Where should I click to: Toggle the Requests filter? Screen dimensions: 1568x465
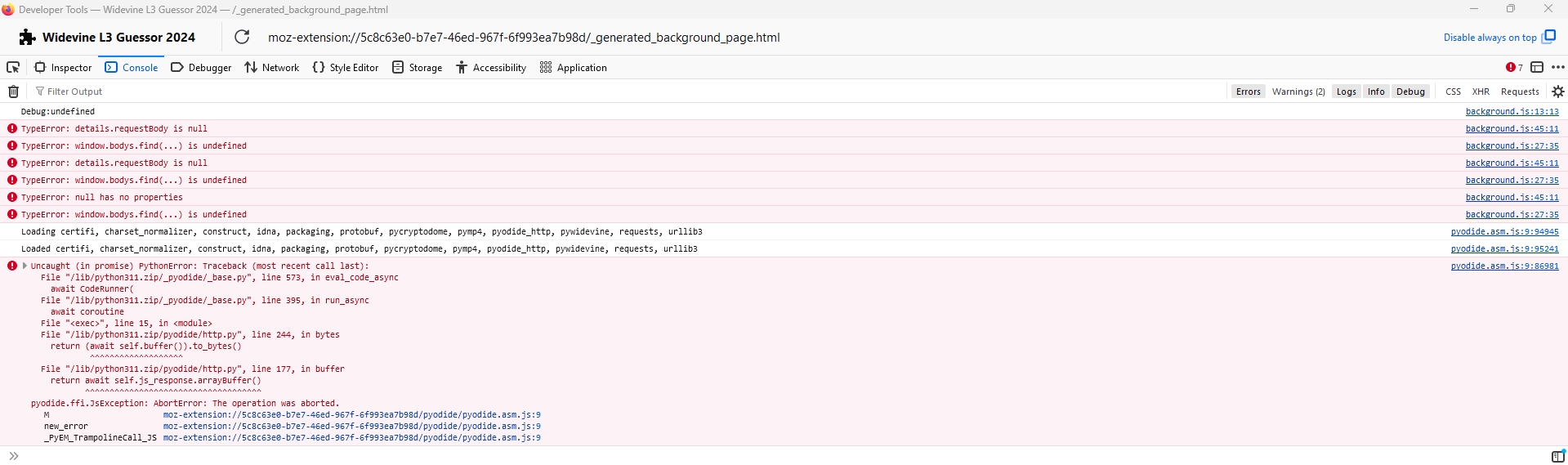click(1520, 92)
